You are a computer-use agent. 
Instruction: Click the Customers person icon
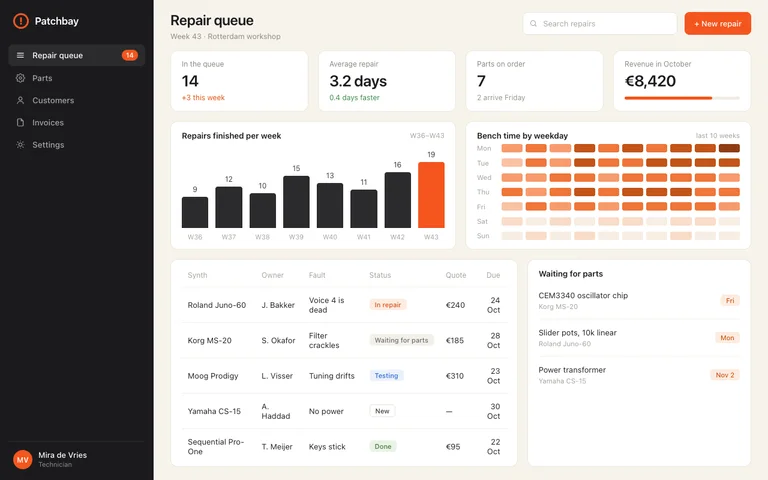click(20, 100)
